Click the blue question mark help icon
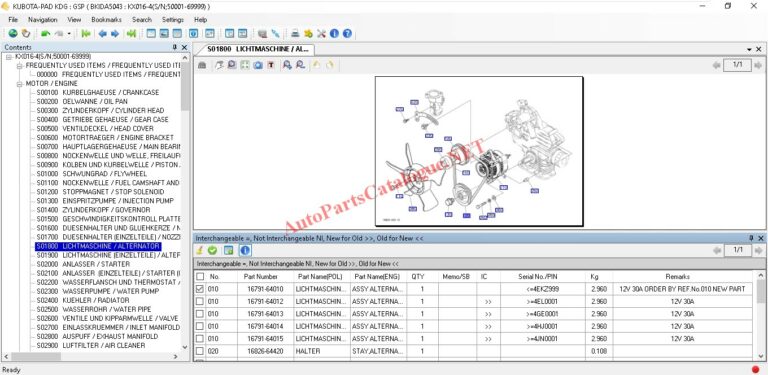Screen dimensions: 768x375 pos(347,33)
